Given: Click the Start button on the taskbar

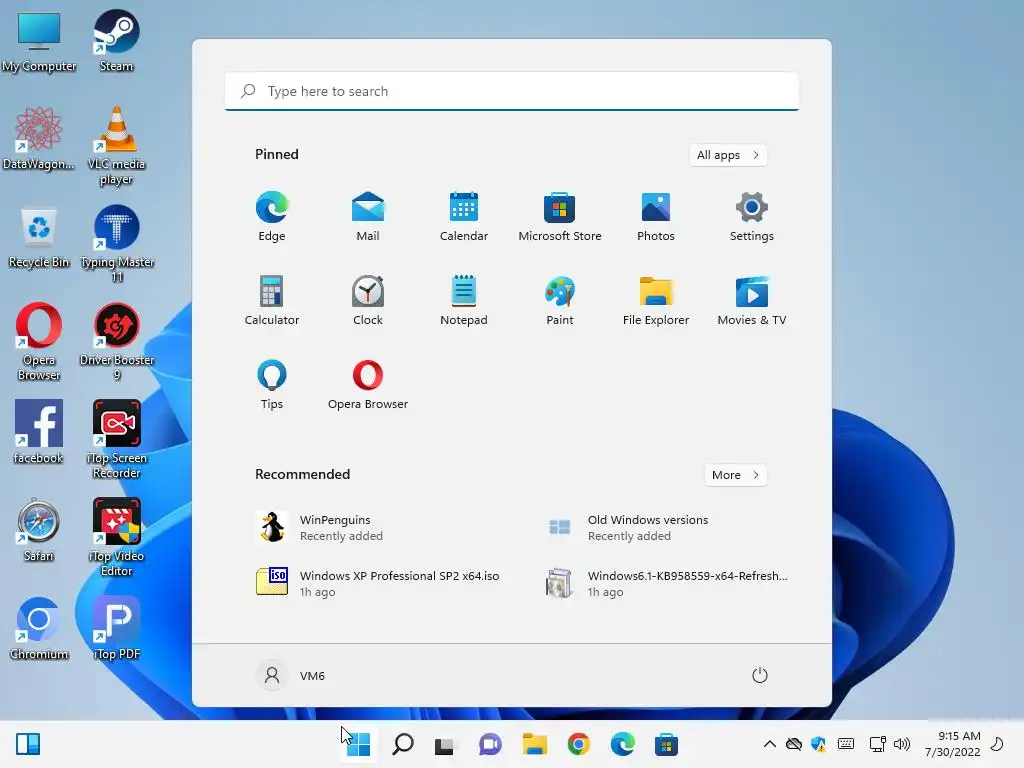Looking at the screenshot, I should 358,744.
